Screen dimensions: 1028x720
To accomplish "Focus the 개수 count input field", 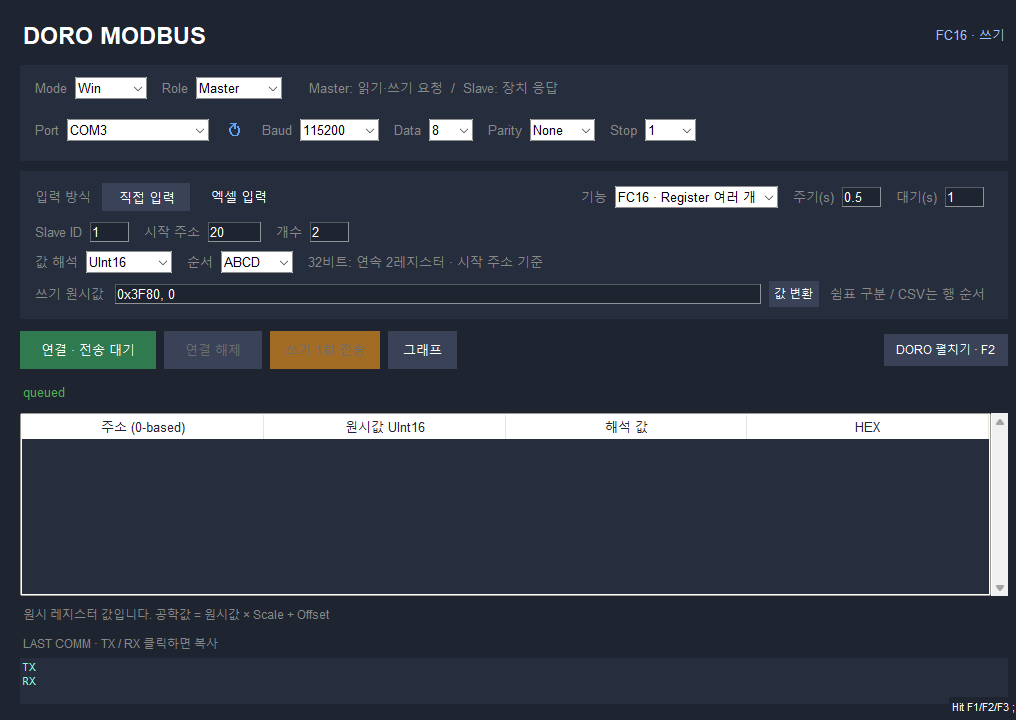I will pyautogui.click(x=329, y=232).
